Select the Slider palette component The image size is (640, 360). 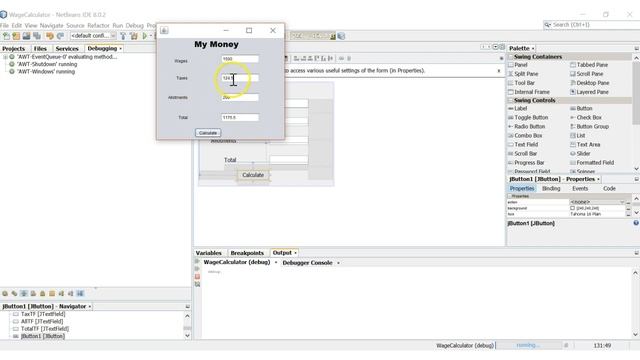580,153
